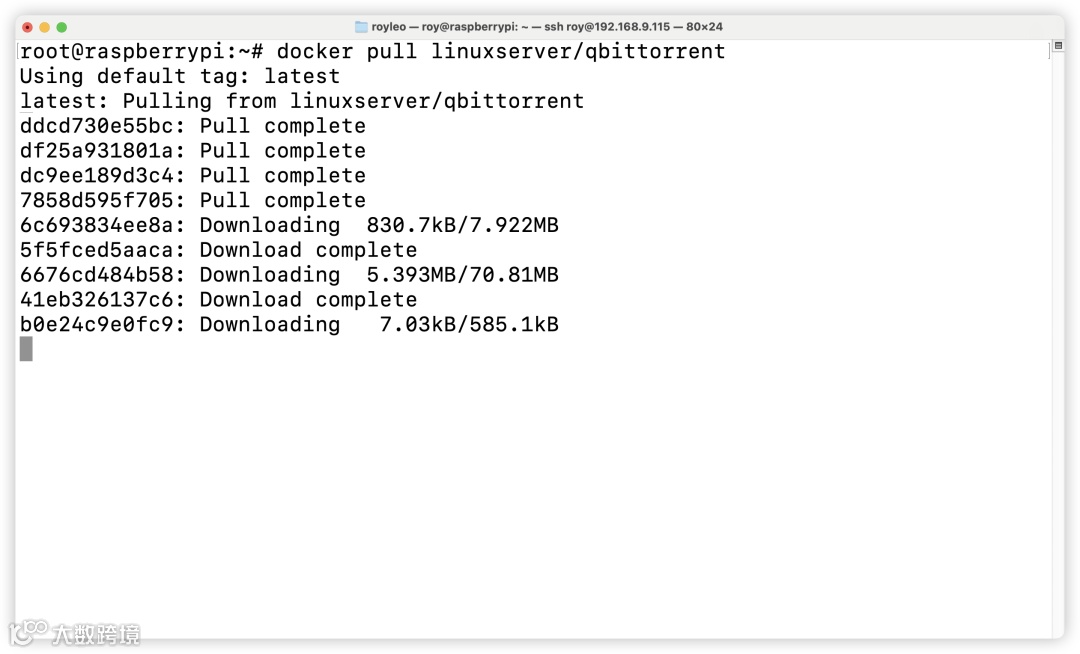Click the 'Using default tag: latest' line
1080x654 pixels.
180,76
